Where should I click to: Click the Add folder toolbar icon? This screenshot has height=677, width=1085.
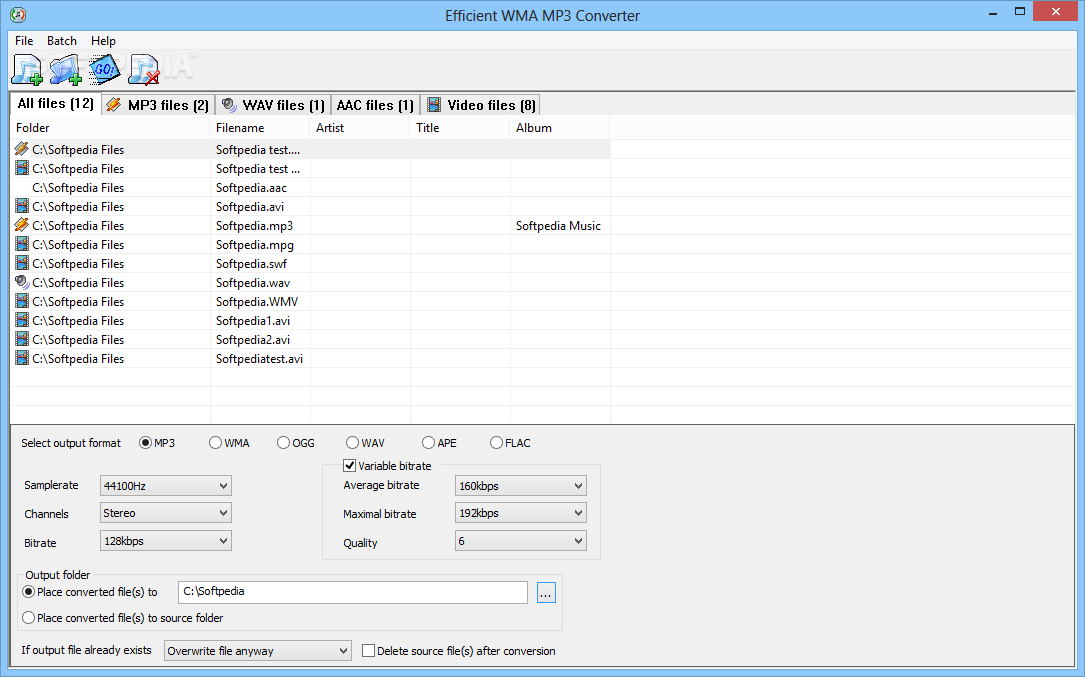pos(66,69)
